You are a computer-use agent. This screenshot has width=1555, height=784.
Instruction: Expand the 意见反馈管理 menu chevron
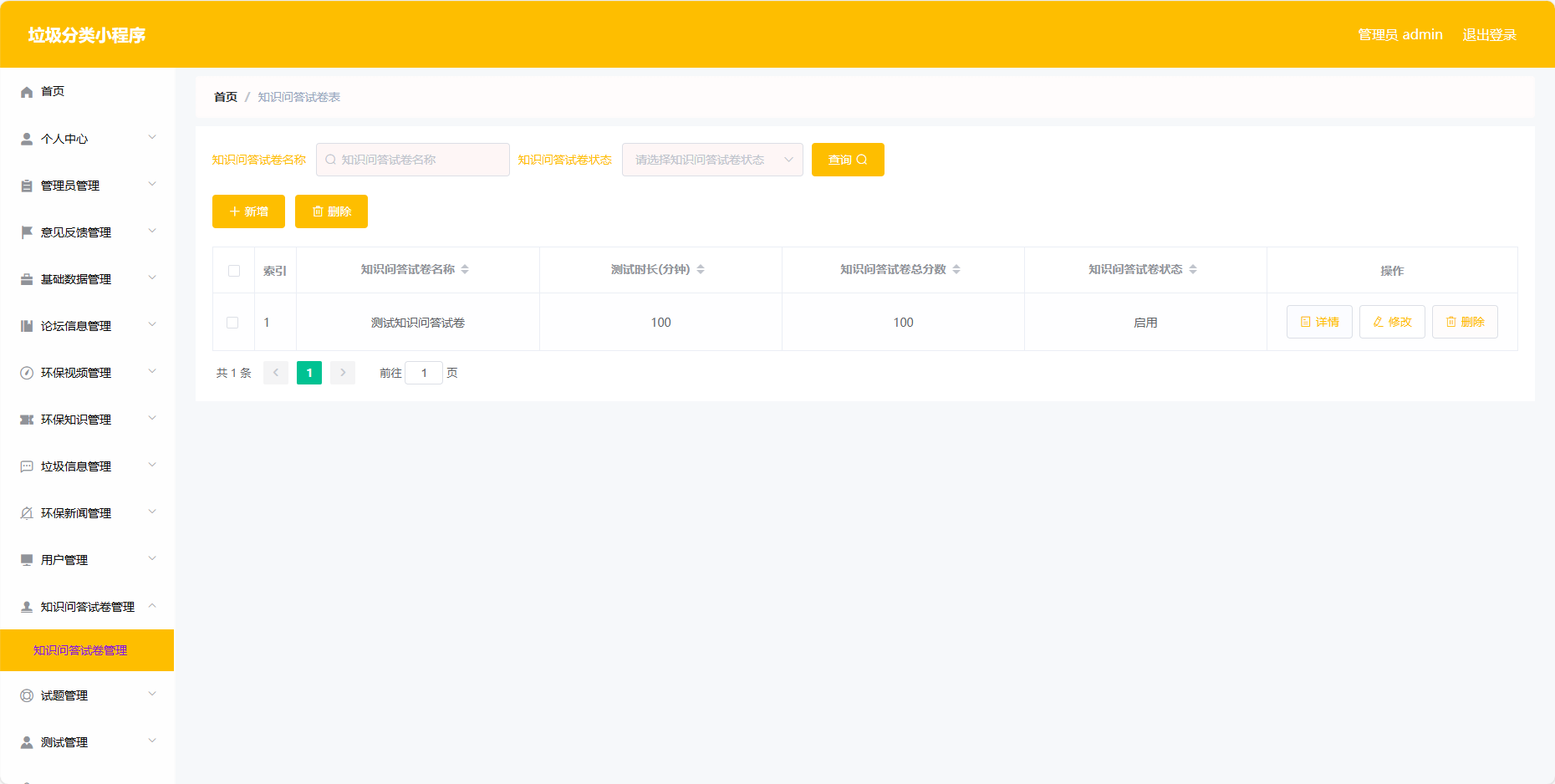point(152,231)
